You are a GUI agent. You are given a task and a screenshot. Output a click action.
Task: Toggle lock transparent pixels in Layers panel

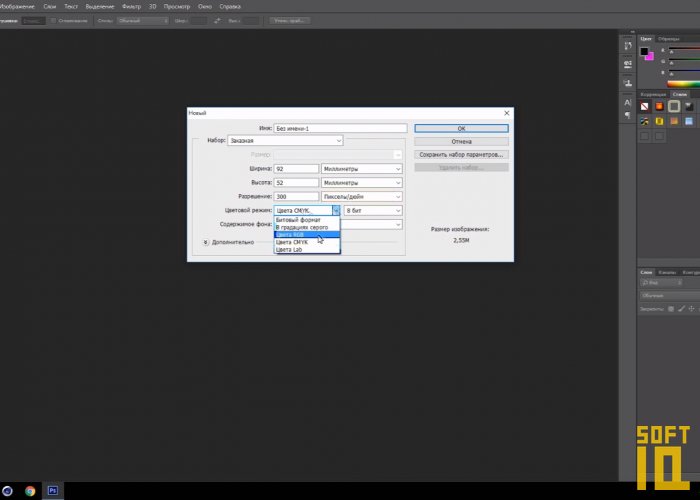pyautogui.click(x=671, y=308)
